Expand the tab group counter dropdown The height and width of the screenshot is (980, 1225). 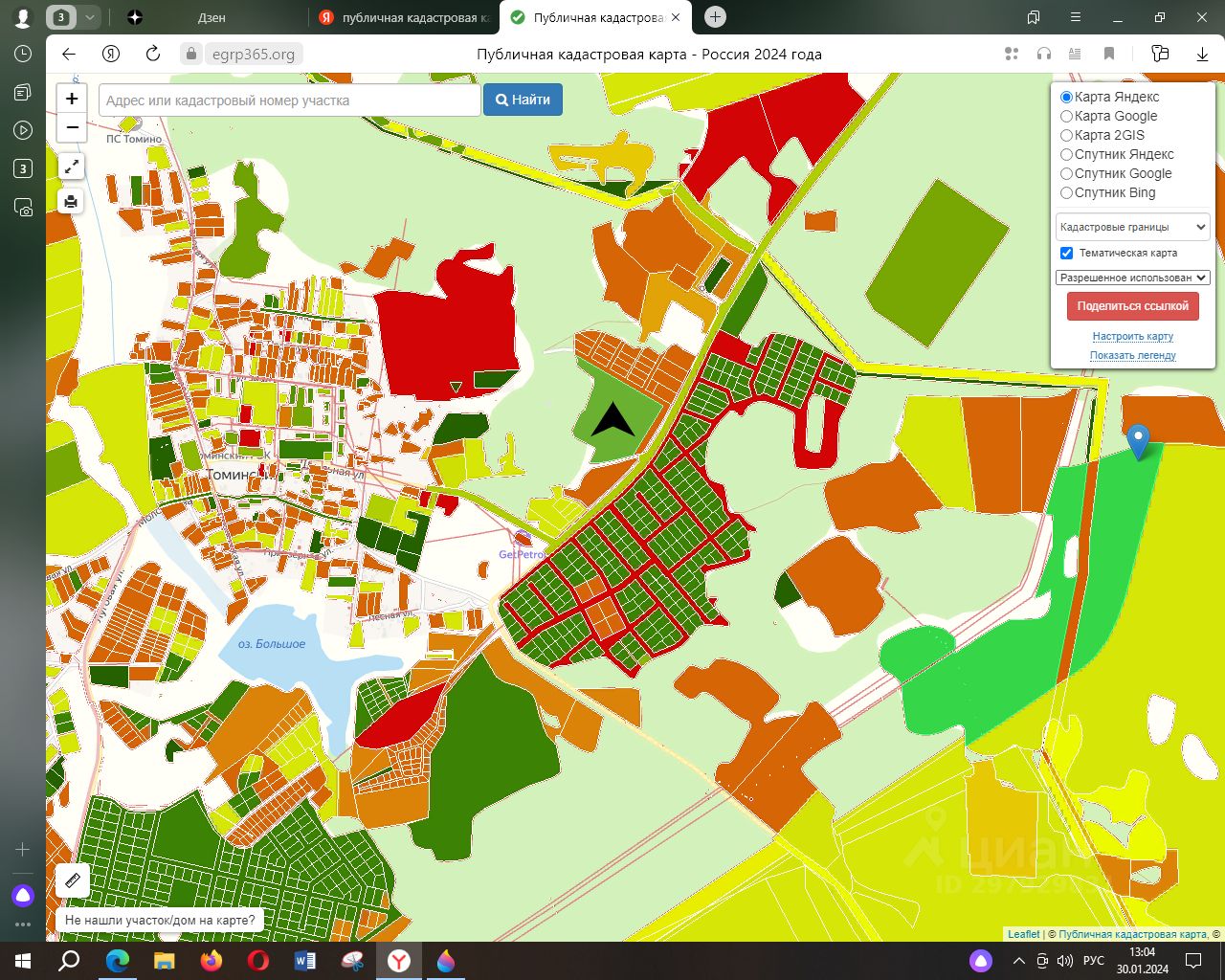89,17
